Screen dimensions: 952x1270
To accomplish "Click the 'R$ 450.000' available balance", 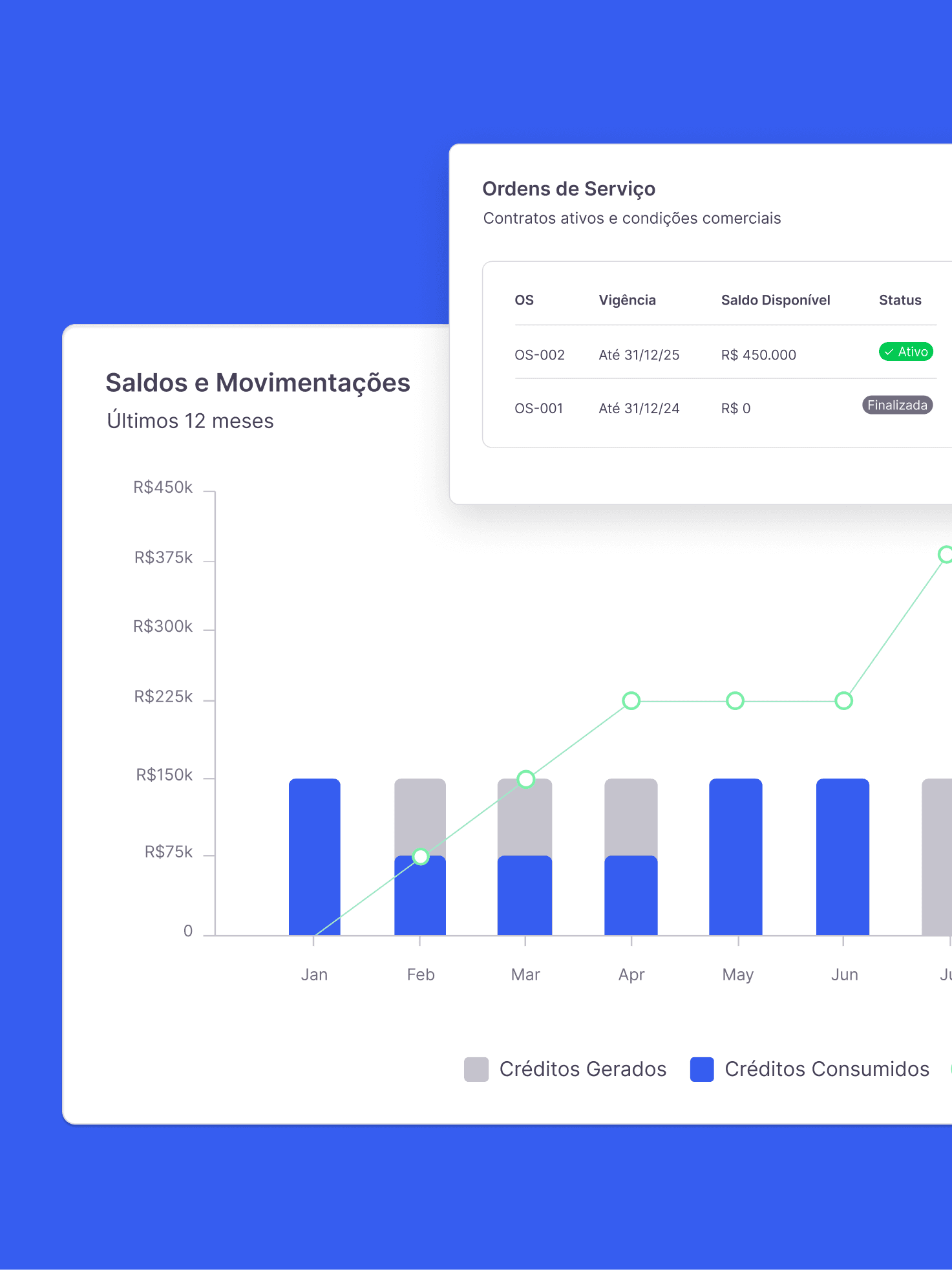I will [759, 355].
